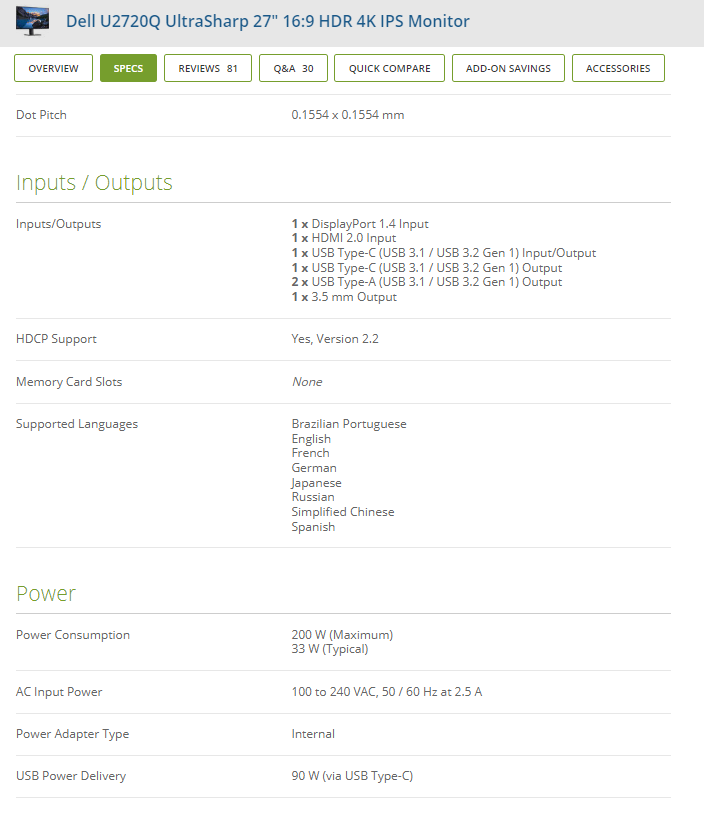Click the Inputs/Outputs row label

click(59, 224)
